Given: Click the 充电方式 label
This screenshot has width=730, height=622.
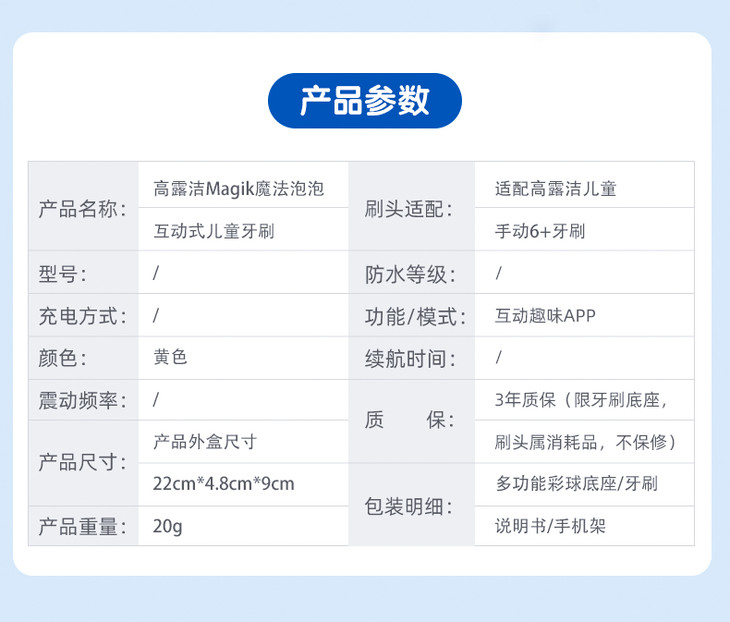Looking at the screenshot, I should coord(82,316).
